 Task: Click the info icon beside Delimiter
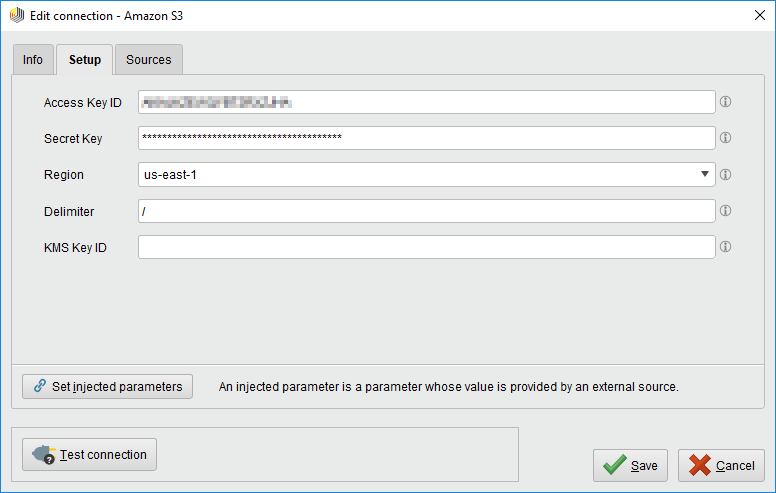click(727, 211)
